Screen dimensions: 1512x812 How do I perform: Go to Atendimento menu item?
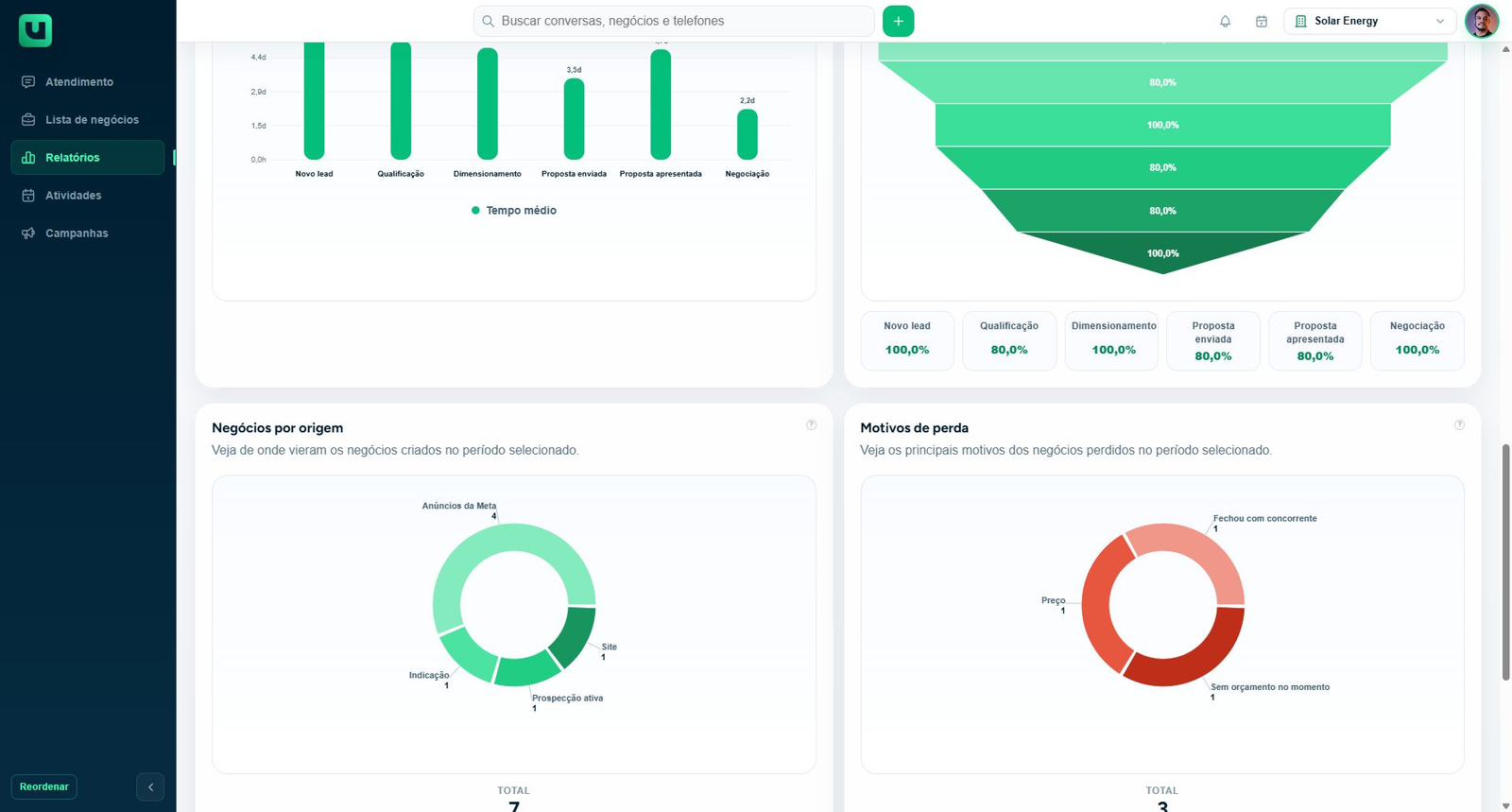click(x=88, y=82)
